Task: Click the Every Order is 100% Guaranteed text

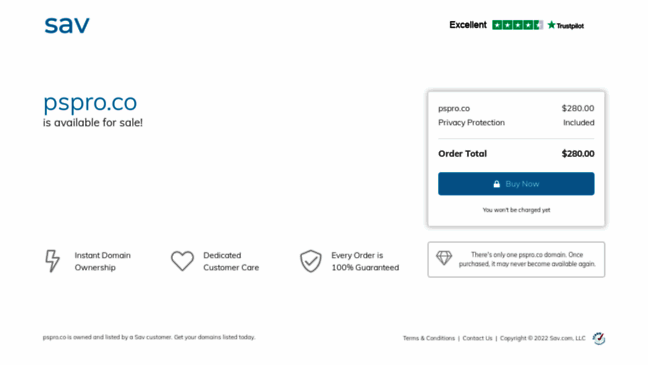Action: click(365, 261)
